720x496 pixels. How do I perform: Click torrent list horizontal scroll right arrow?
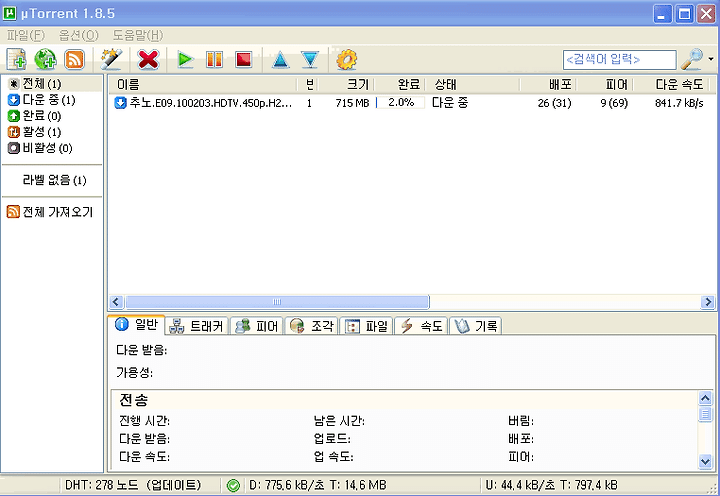(x=708, y=302)
